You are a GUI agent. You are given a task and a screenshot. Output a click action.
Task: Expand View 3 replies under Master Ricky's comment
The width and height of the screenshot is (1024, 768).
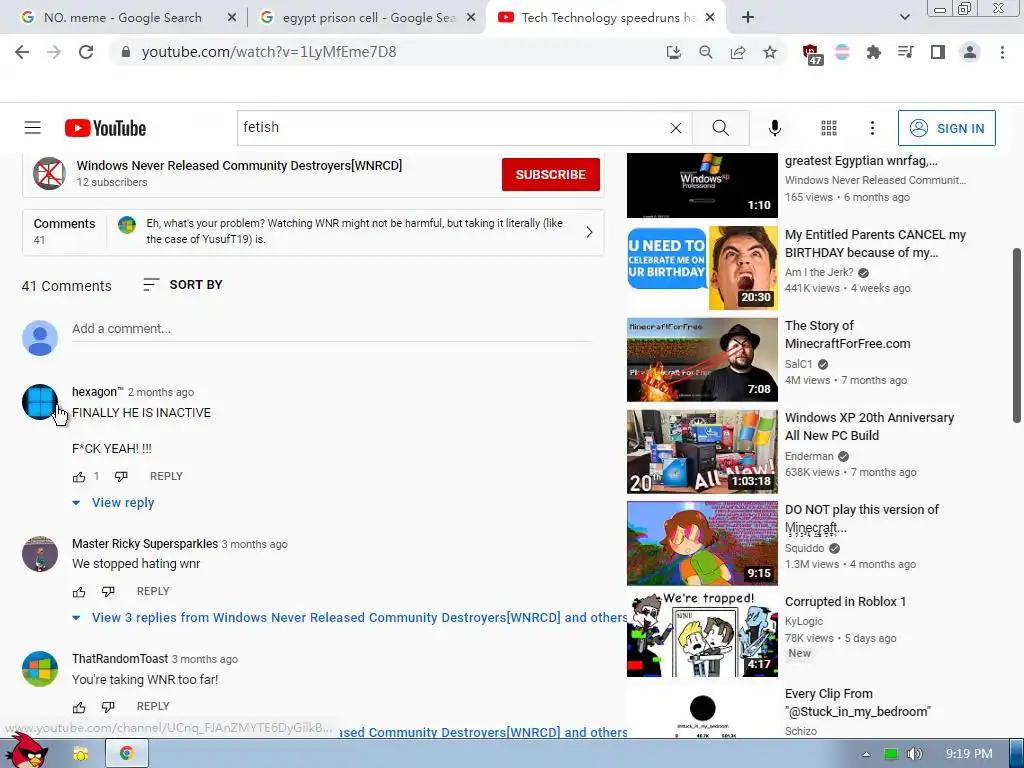(x=349, y=618)
